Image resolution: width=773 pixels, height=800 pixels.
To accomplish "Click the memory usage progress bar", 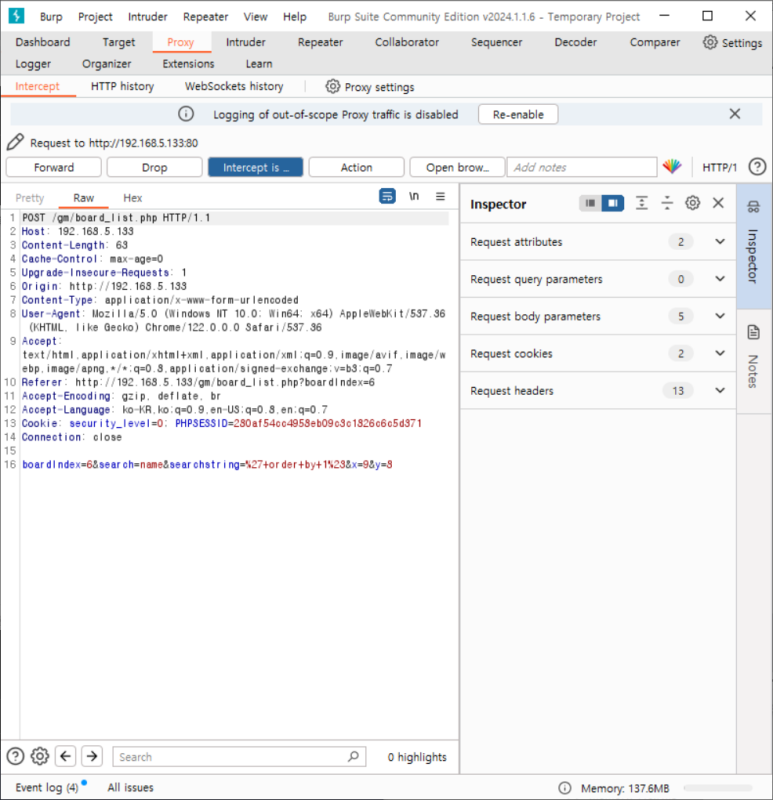I will [x=717, y=788].
